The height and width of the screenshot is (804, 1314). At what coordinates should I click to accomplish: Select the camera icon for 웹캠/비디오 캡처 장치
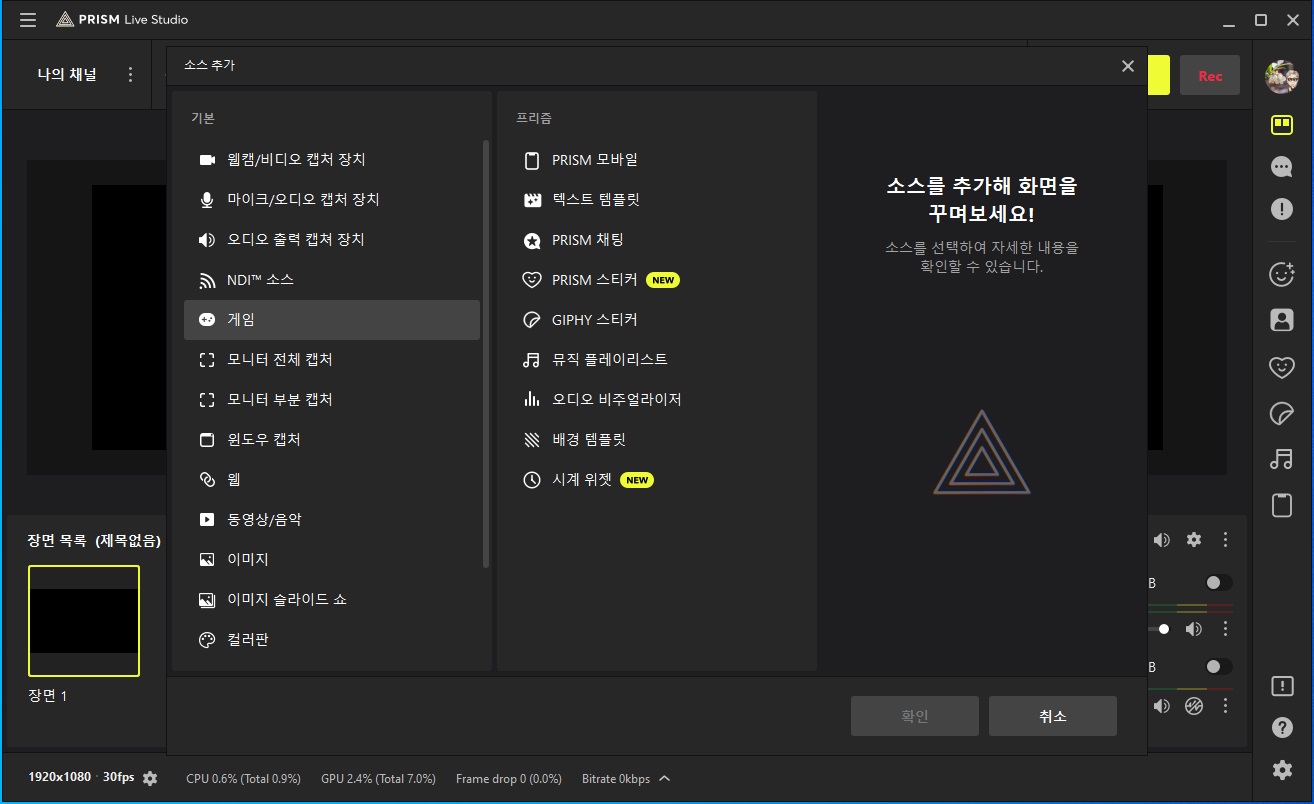click(x=207, y=160)
